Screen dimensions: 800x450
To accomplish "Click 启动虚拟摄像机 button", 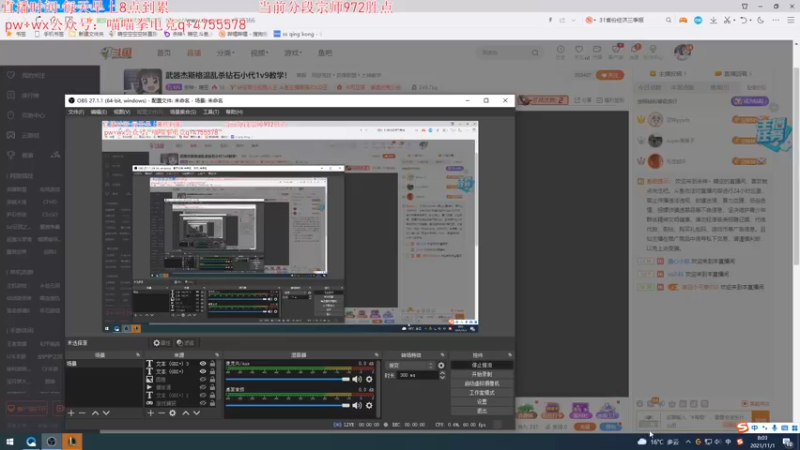I will pos(482,384).
